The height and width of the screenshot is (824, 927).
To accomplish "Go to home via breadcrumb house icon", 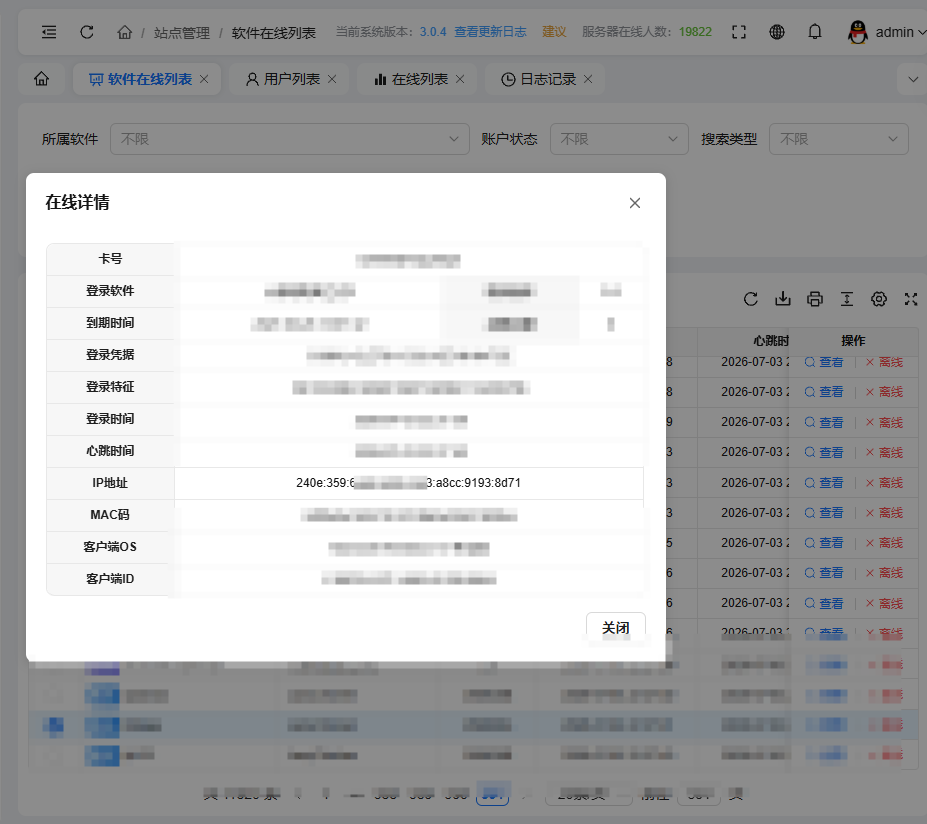I will pyautogui.click(x=125, y=32).
